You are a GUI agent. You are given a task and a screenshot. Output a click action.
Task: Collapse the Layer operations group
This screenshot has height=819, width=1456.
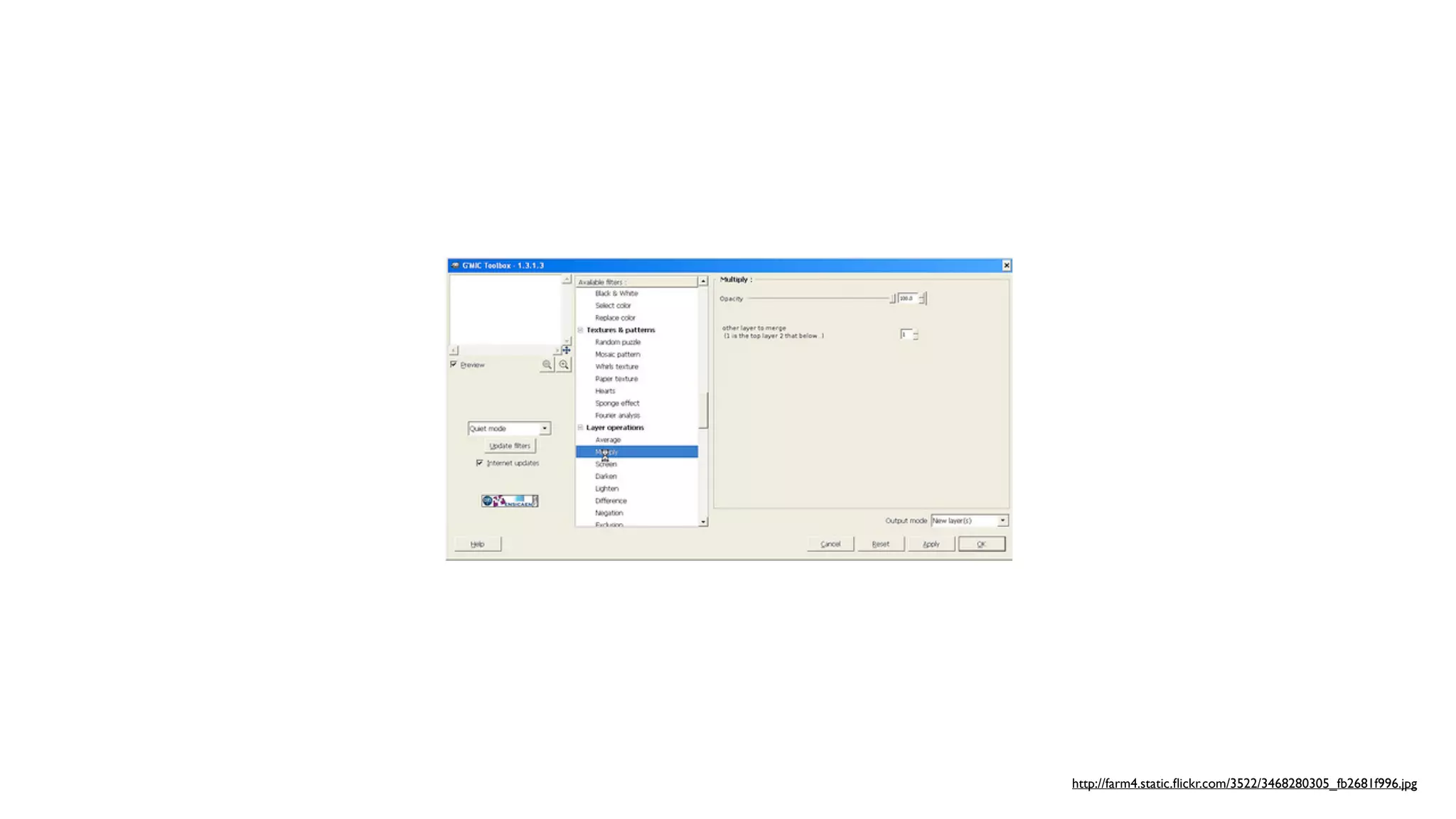[x=580, y=427]
